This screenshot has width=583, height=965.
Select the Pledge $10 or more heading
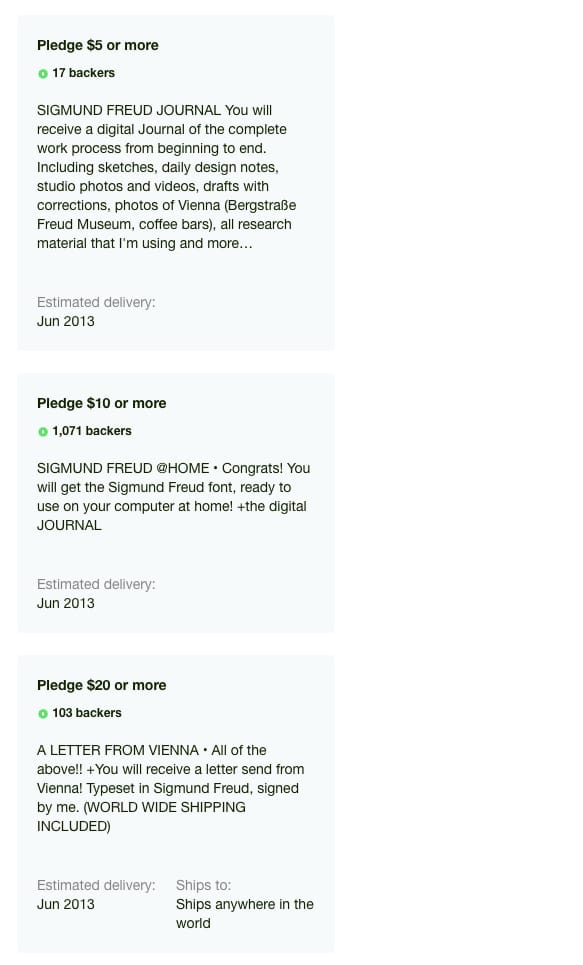tap(102, 403)
